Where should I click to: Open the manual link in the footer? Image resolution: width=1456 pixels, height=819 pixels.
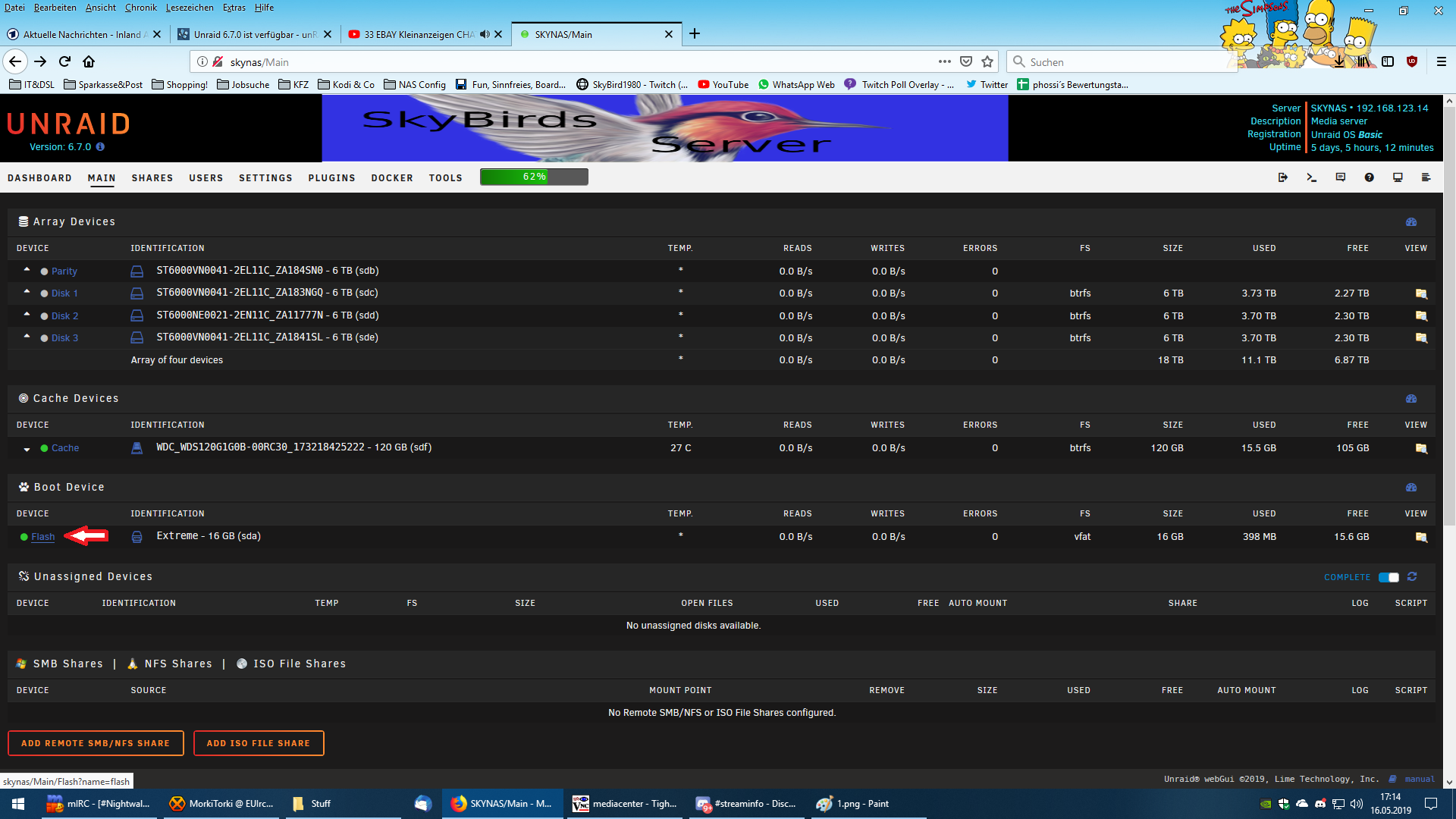1420,780
